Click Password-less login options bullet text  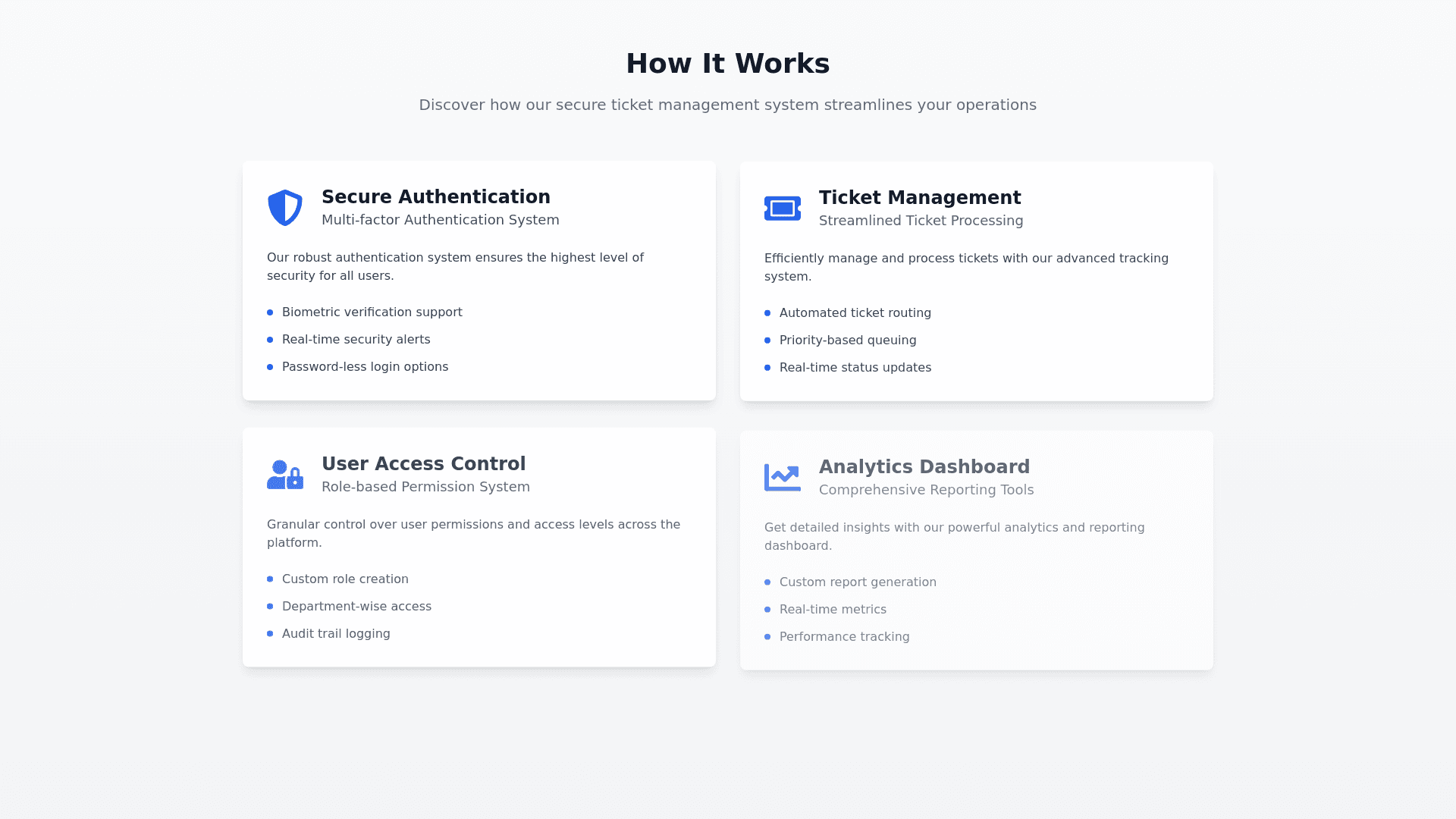click(x=365, y=367)
